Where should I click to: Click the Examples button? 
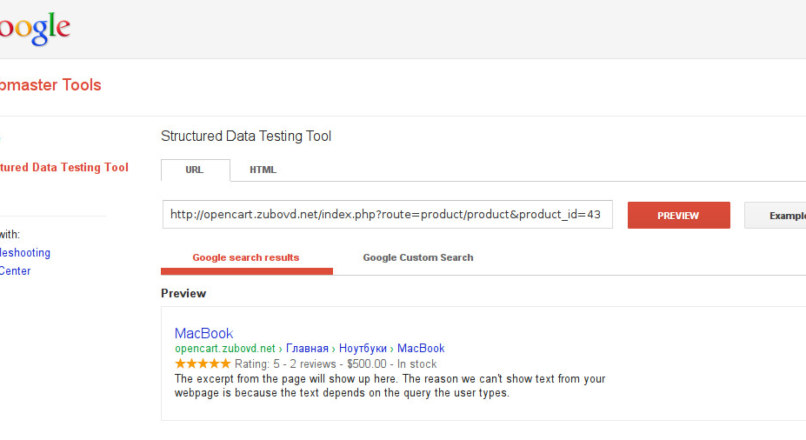[x=775, y=215]
